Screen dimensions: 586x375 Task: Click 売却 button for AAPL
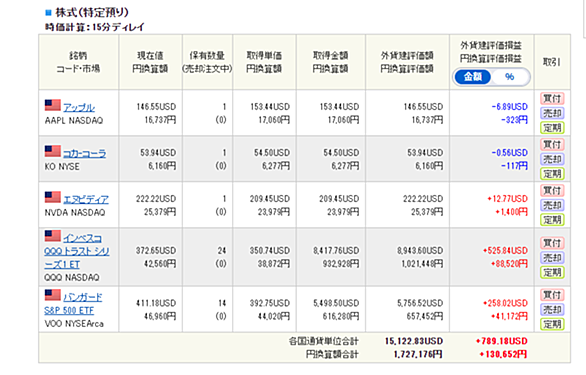(x=552, y=113)
